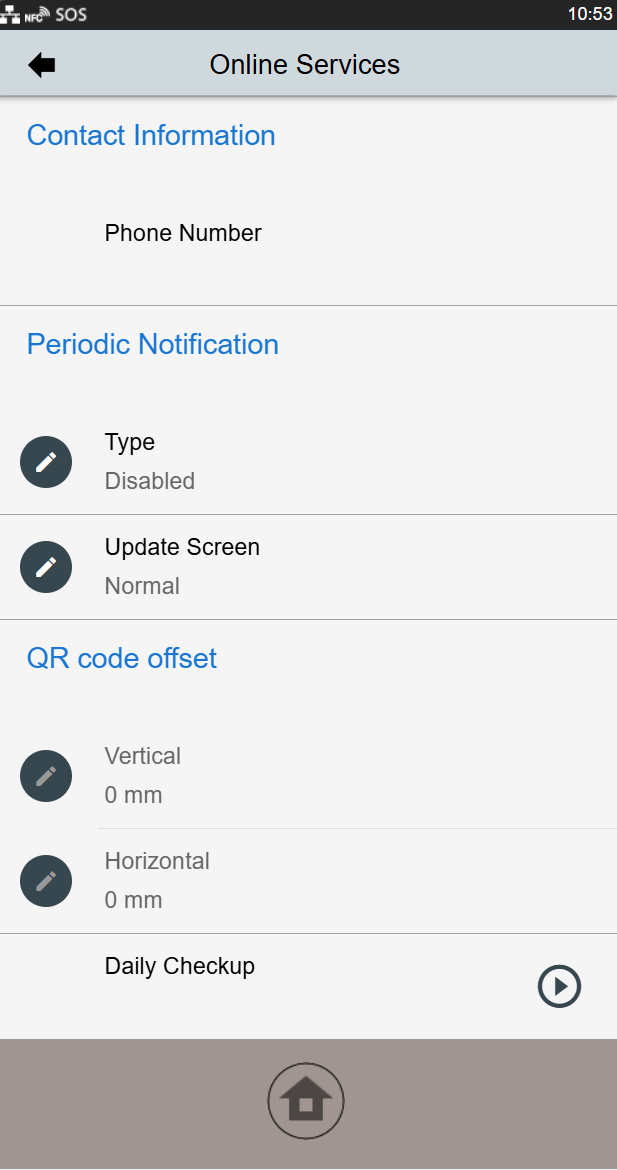
Task: Edit the Update Screen setting
Action: click(x=46, y=567)
